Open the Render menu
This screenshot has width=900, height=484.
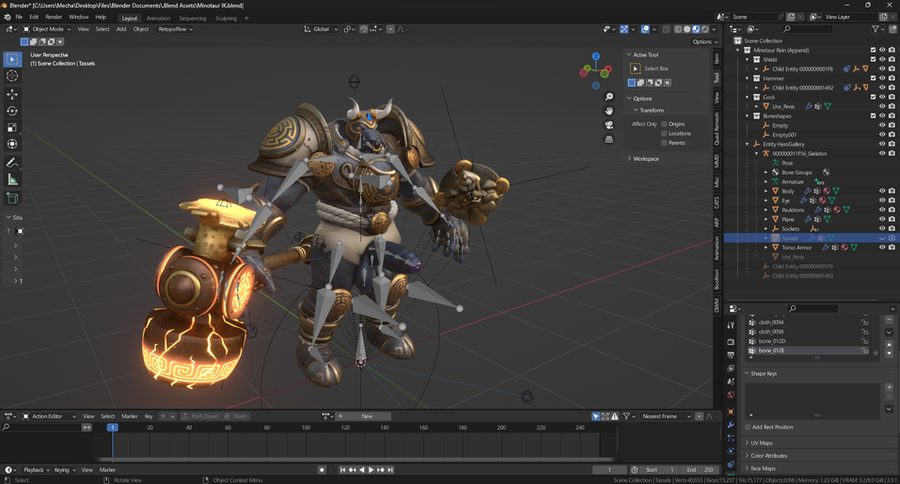point(53,17)
